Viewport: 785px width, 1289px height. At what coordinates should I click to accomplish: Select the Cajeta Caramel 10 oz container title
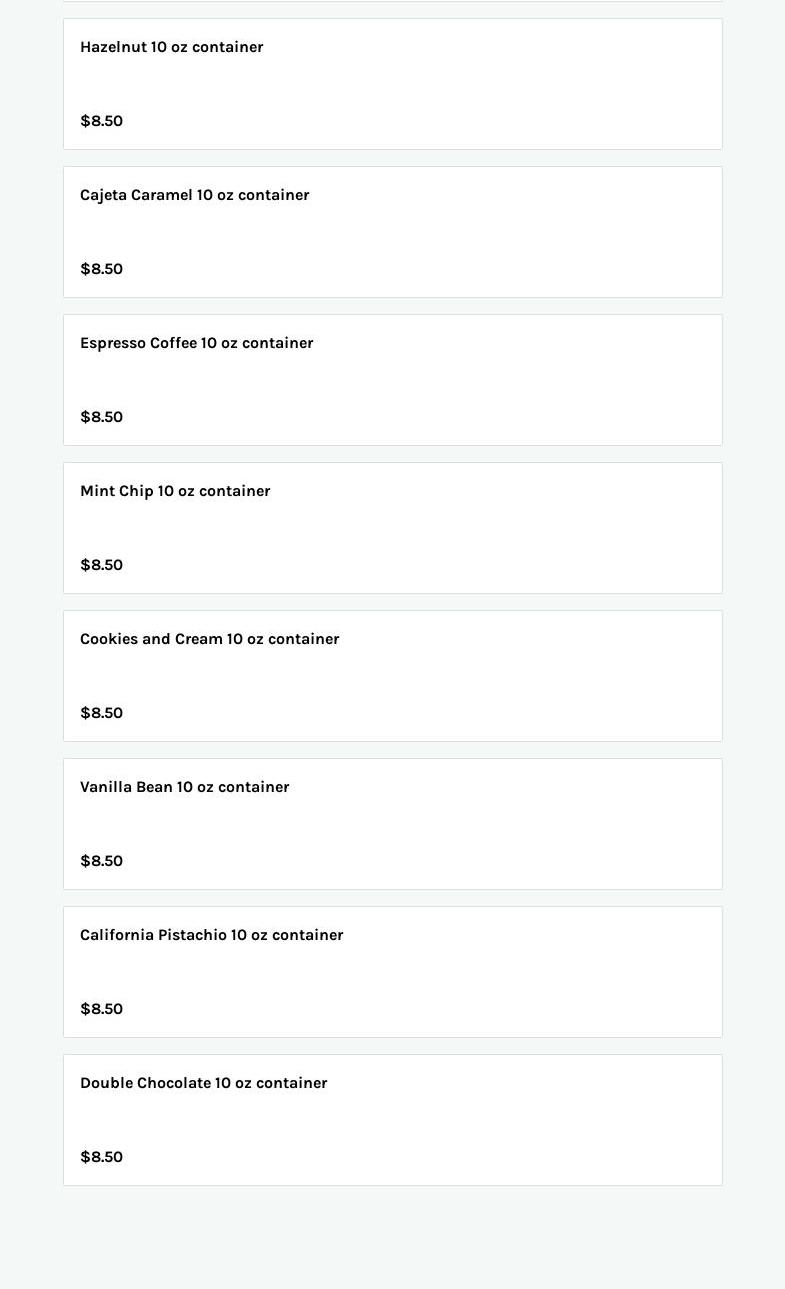194,195
